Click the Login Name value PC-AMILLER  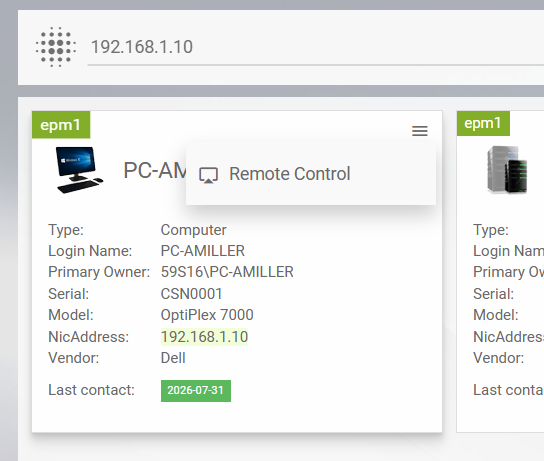203,251
